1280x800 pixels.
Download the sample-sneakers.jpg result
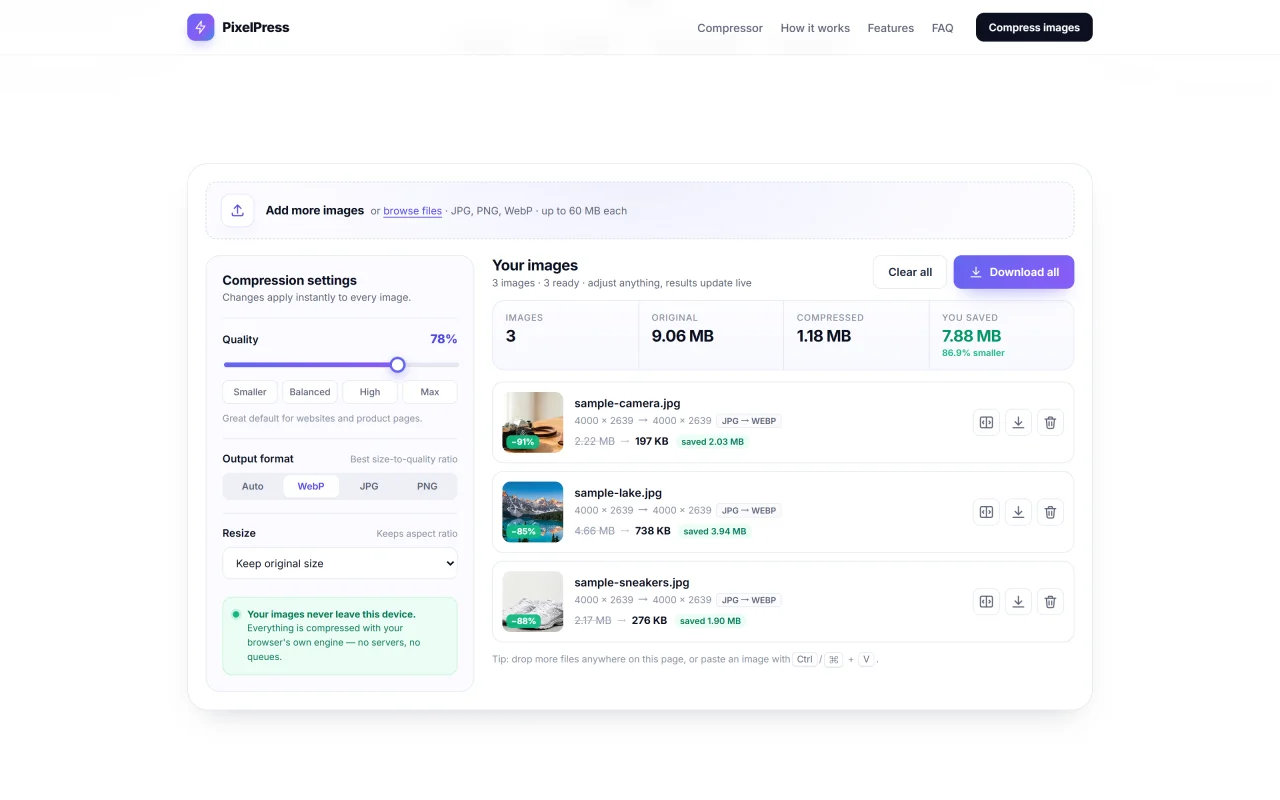pyautogui.click(x=1018, y=601)
